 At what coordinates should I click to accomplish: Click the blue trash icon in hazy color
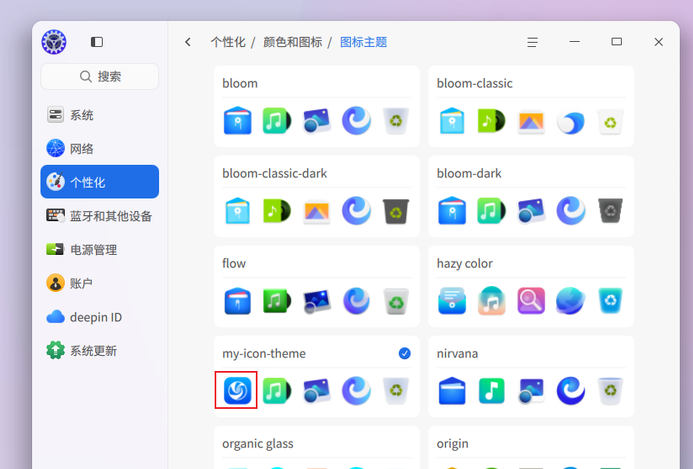click(x=610, y=301)
